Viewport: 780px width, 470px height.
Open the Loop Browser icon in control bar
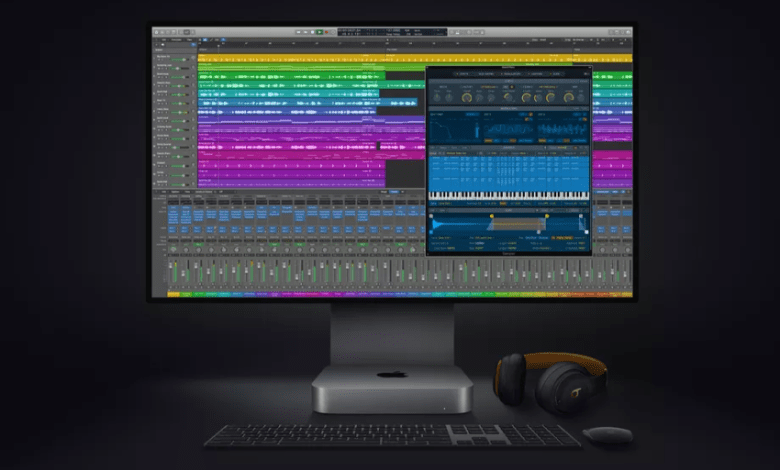click(x=623, y=32)
